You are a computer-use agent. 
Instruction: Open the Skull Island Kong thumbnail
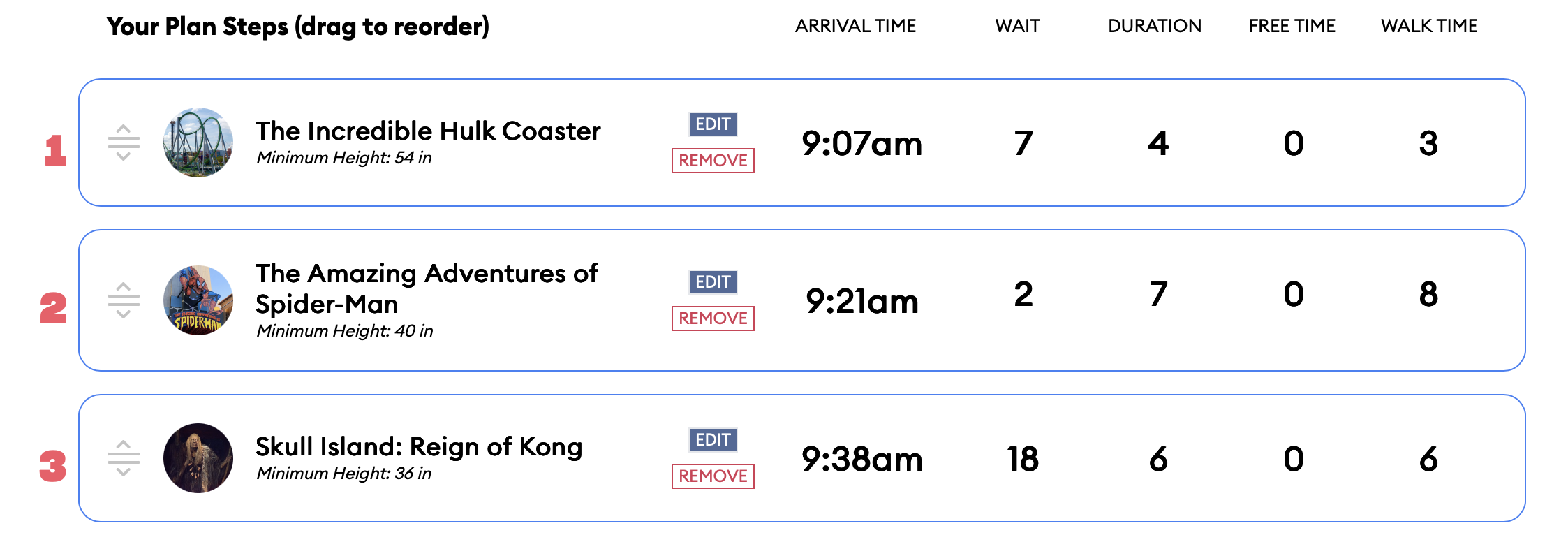(x=198, y=458)
